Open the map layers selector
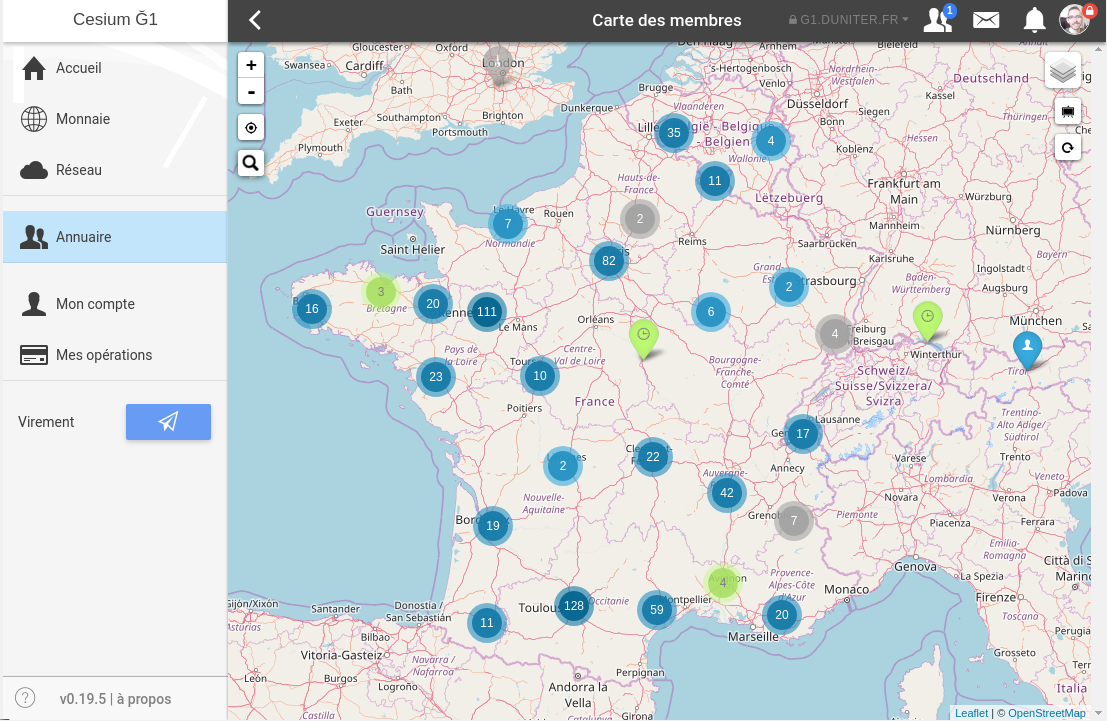Viewport: 1107px width, 721px height. [x=1063, y=71]
